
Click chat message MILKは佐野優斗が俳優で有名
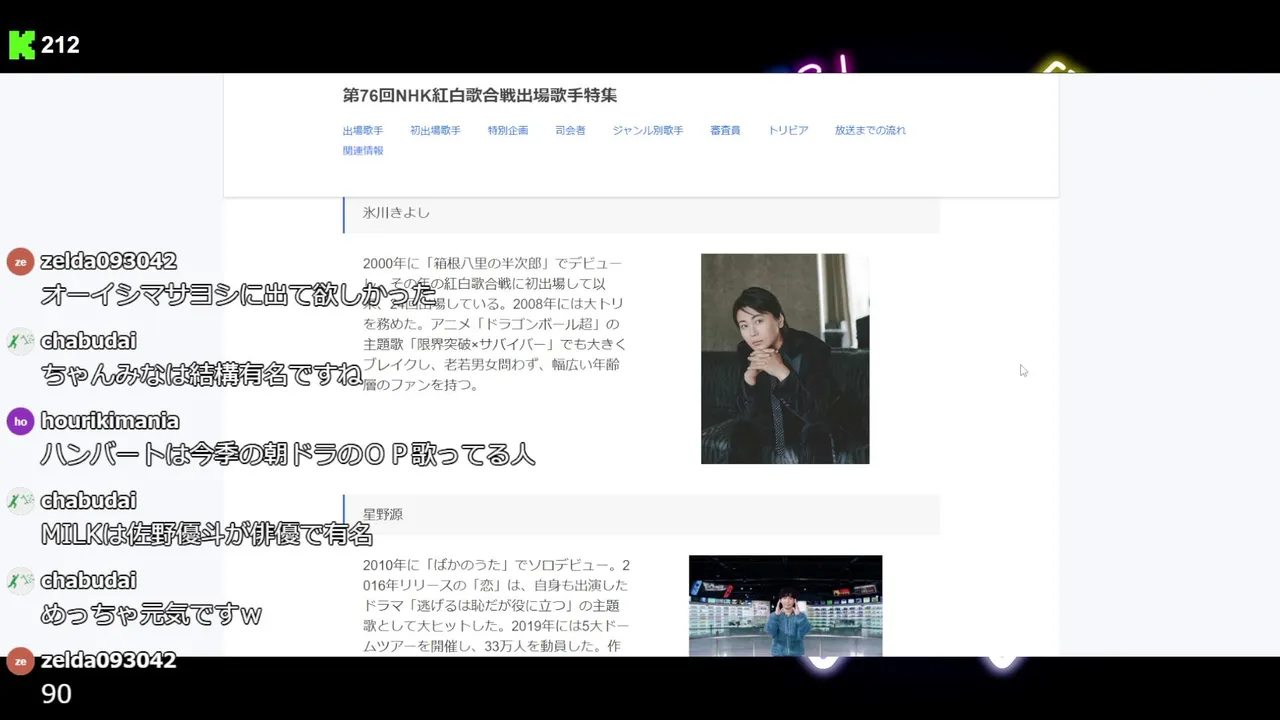coord(207,535)
